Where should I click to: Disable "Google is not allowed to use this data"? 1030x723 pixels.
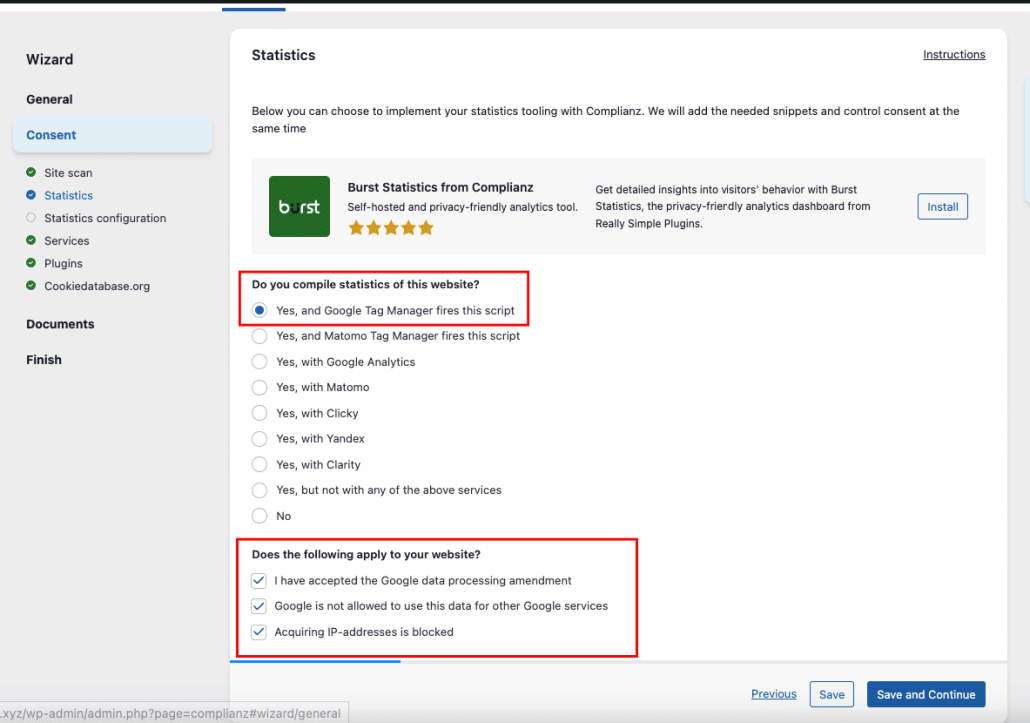(259, 606)
